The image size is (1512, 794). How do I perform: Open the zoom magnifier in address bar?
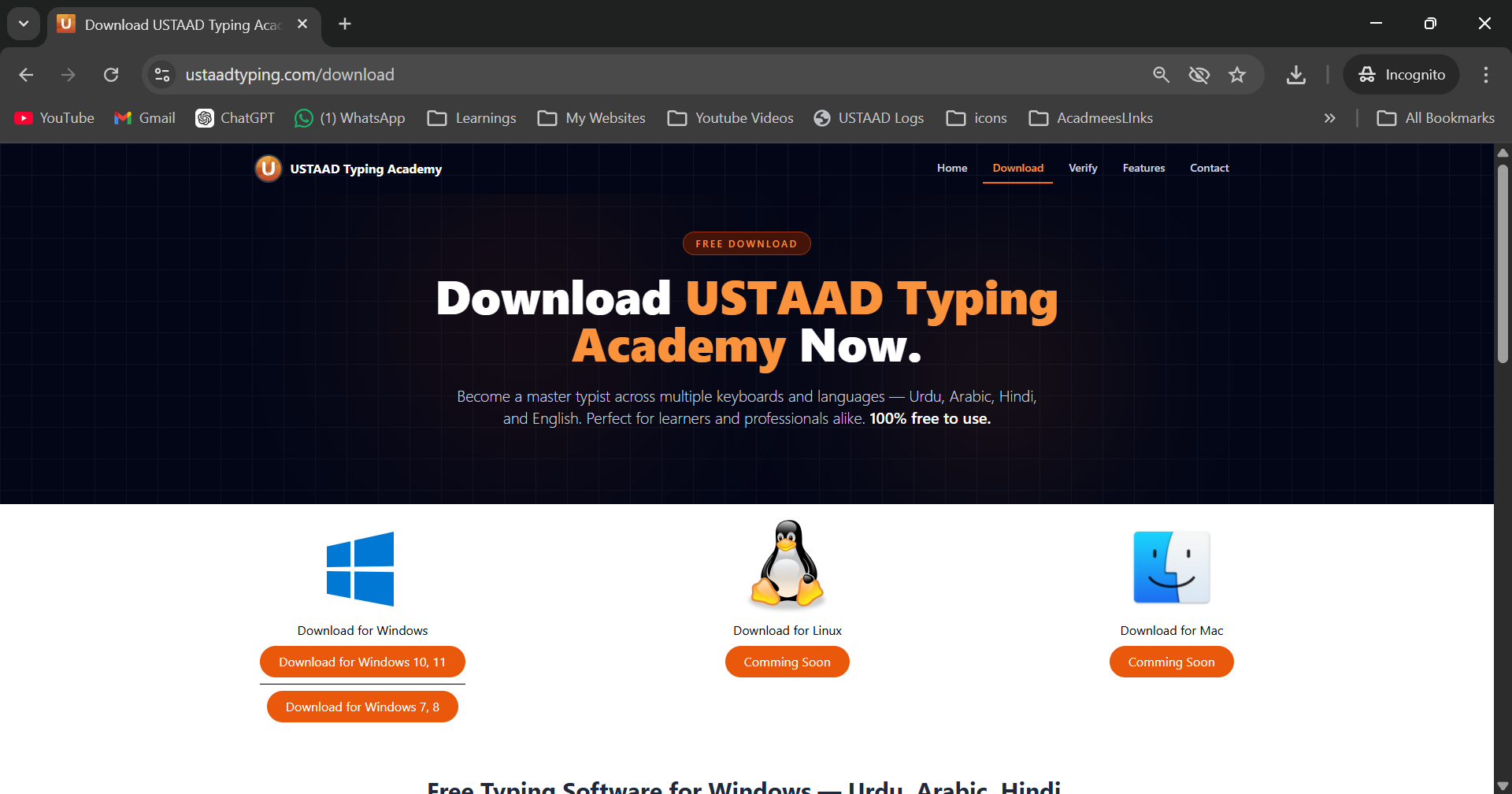[x=1161, y=75]
